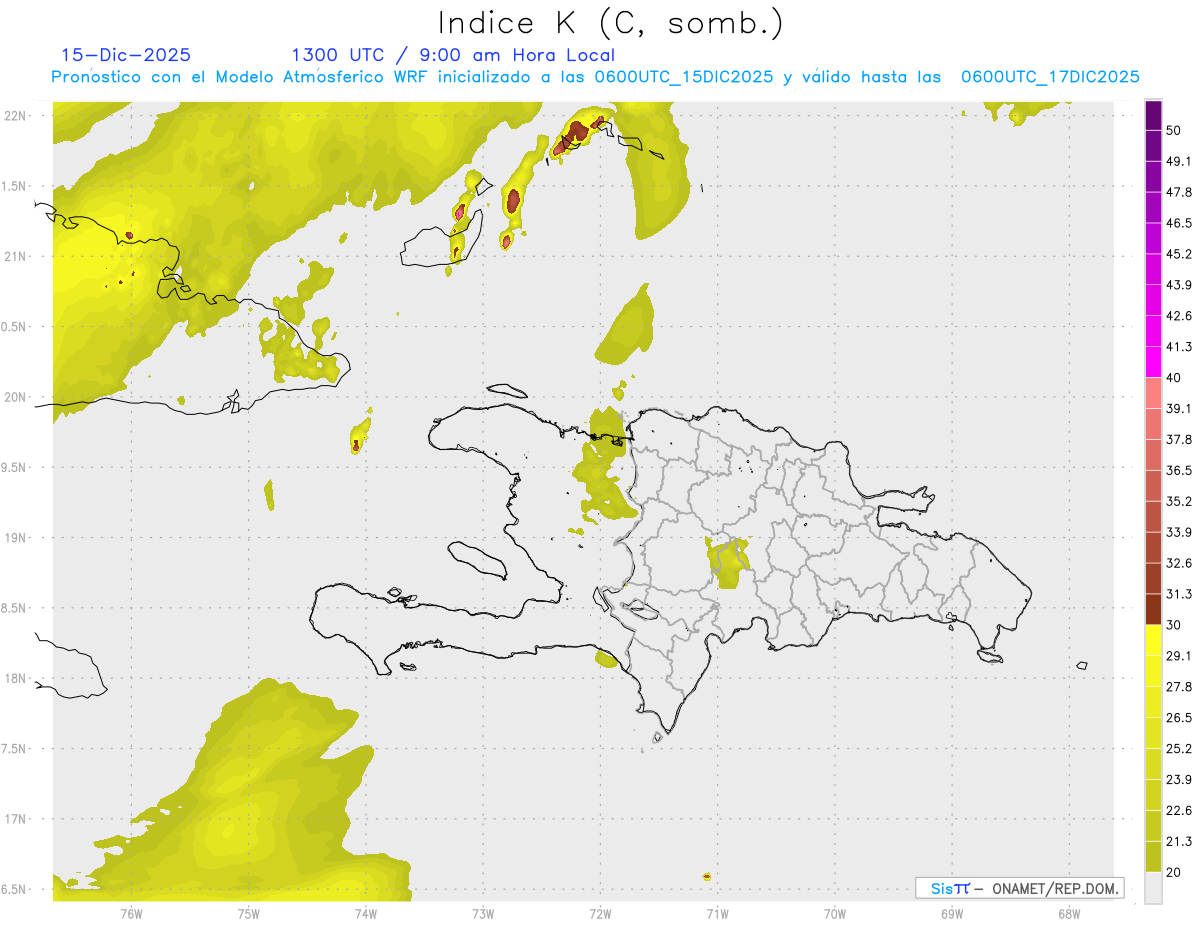Click the latitude label "17N"
The height and width of the screenshot is (927, 1200).
pos(16,819)
